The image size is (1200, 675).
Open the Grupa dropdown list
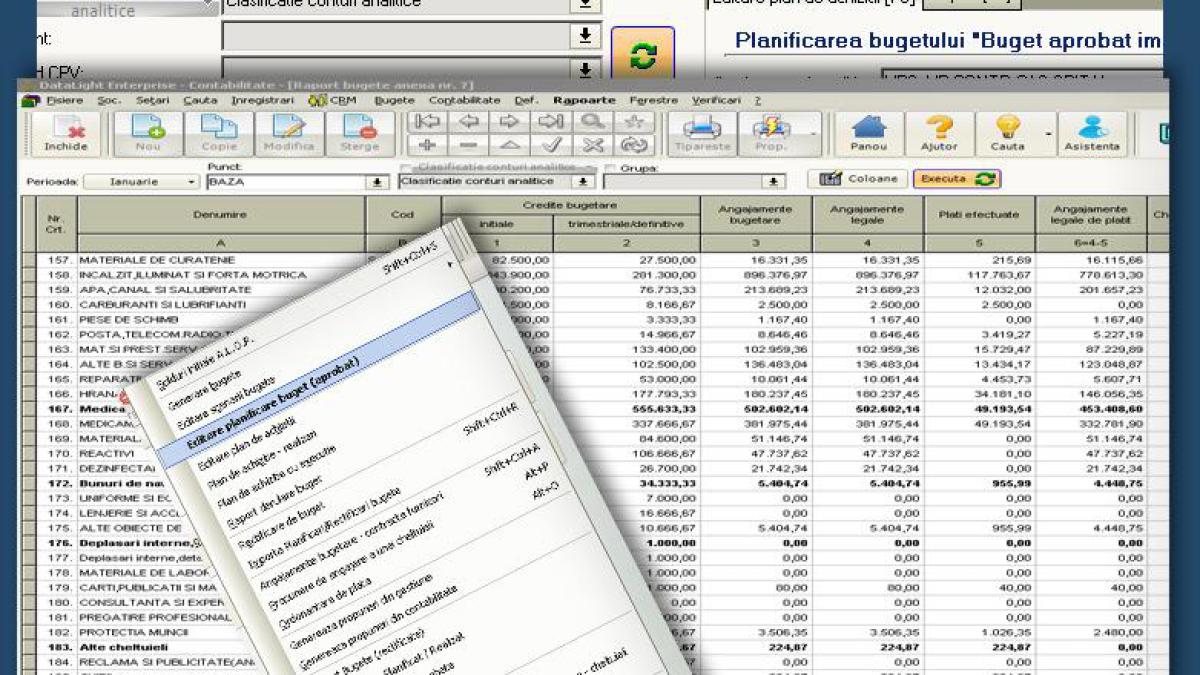coord(772,182)
